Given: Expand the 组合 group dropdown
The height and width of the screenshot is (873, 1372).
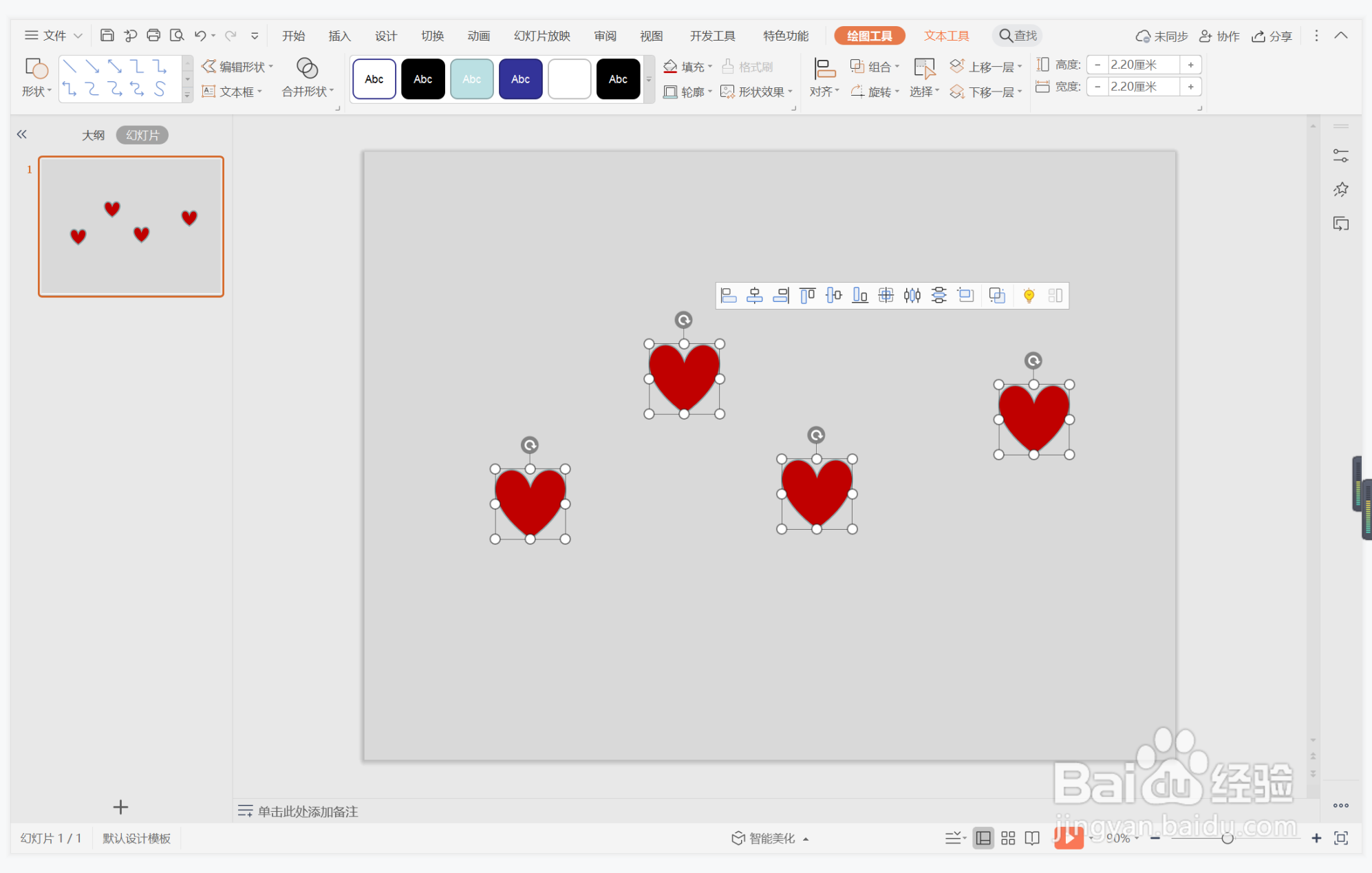Looking at the screenshot, I should [x=875, y=67].
